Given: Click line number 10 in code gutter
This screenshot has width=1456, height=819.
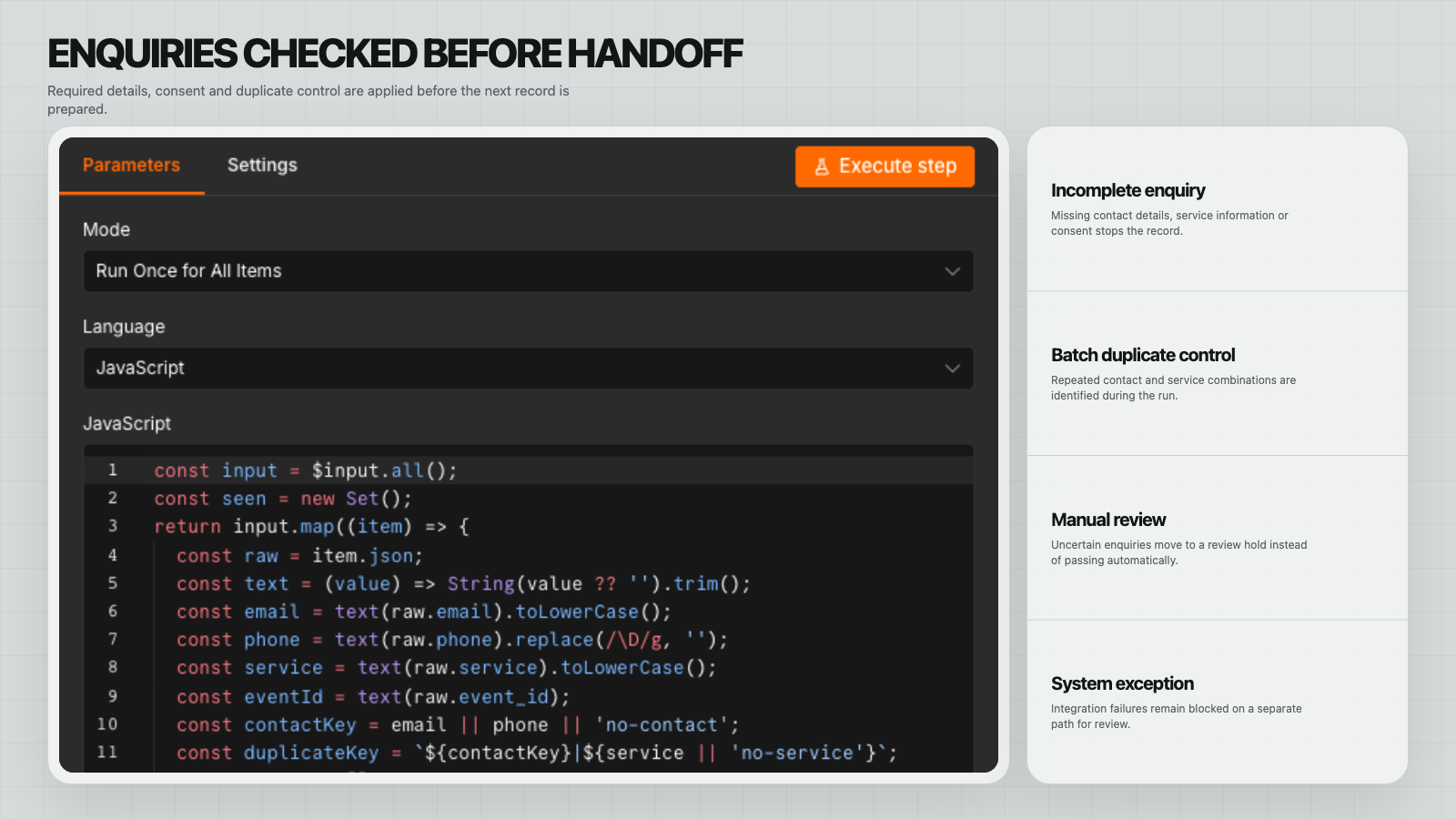Looking at the screenshot, I should pyautogui.click(x=107, y=724).
